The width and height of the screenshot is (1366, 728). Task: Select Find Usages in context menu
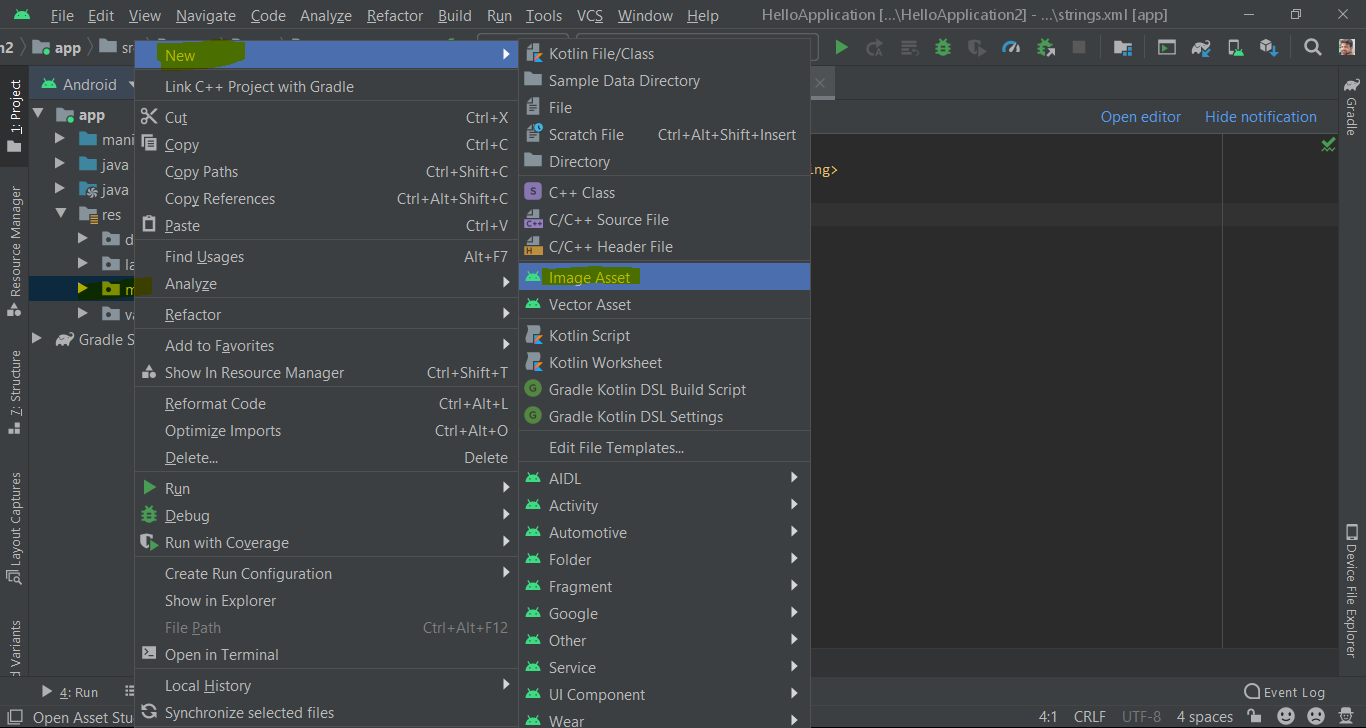(326, 256)
